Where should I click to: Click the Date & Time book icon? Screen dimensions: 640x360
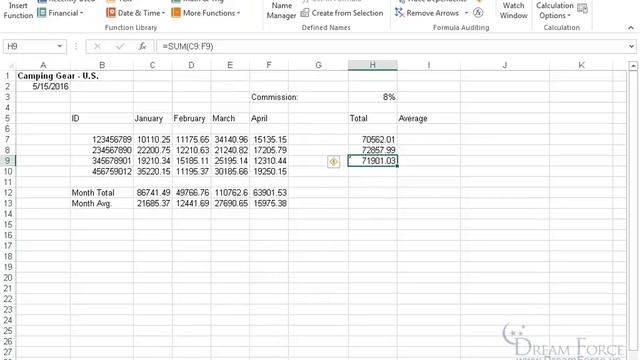(111, 13)
